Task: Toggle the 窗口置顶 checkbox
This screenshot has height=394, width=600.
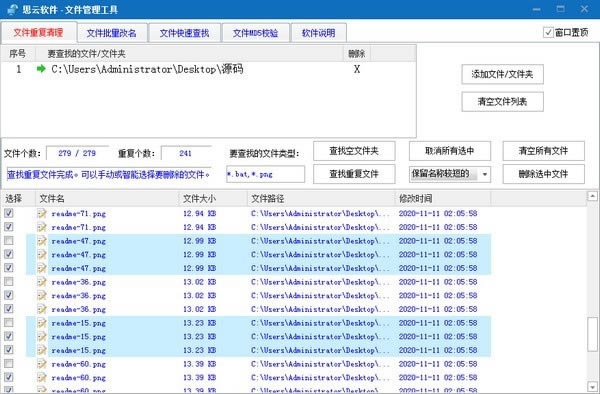Action: [548, 33]
